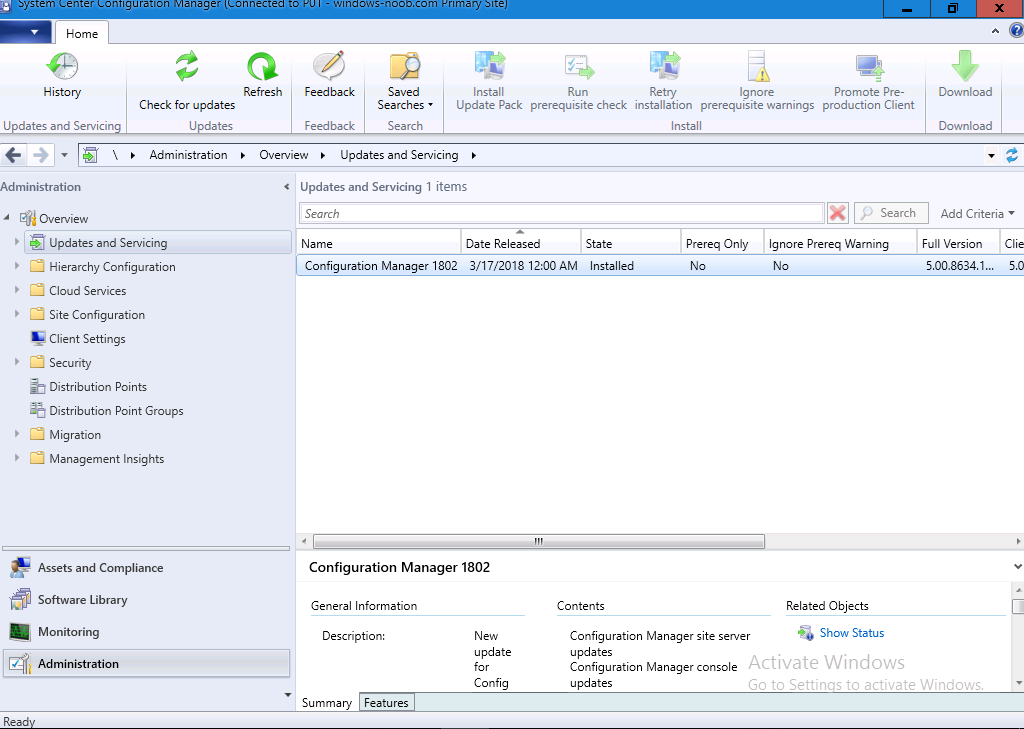The width and height of the screenshot is (1024, 729).
Task: Click Install Update Pack icon
Action: pos(489,66)
